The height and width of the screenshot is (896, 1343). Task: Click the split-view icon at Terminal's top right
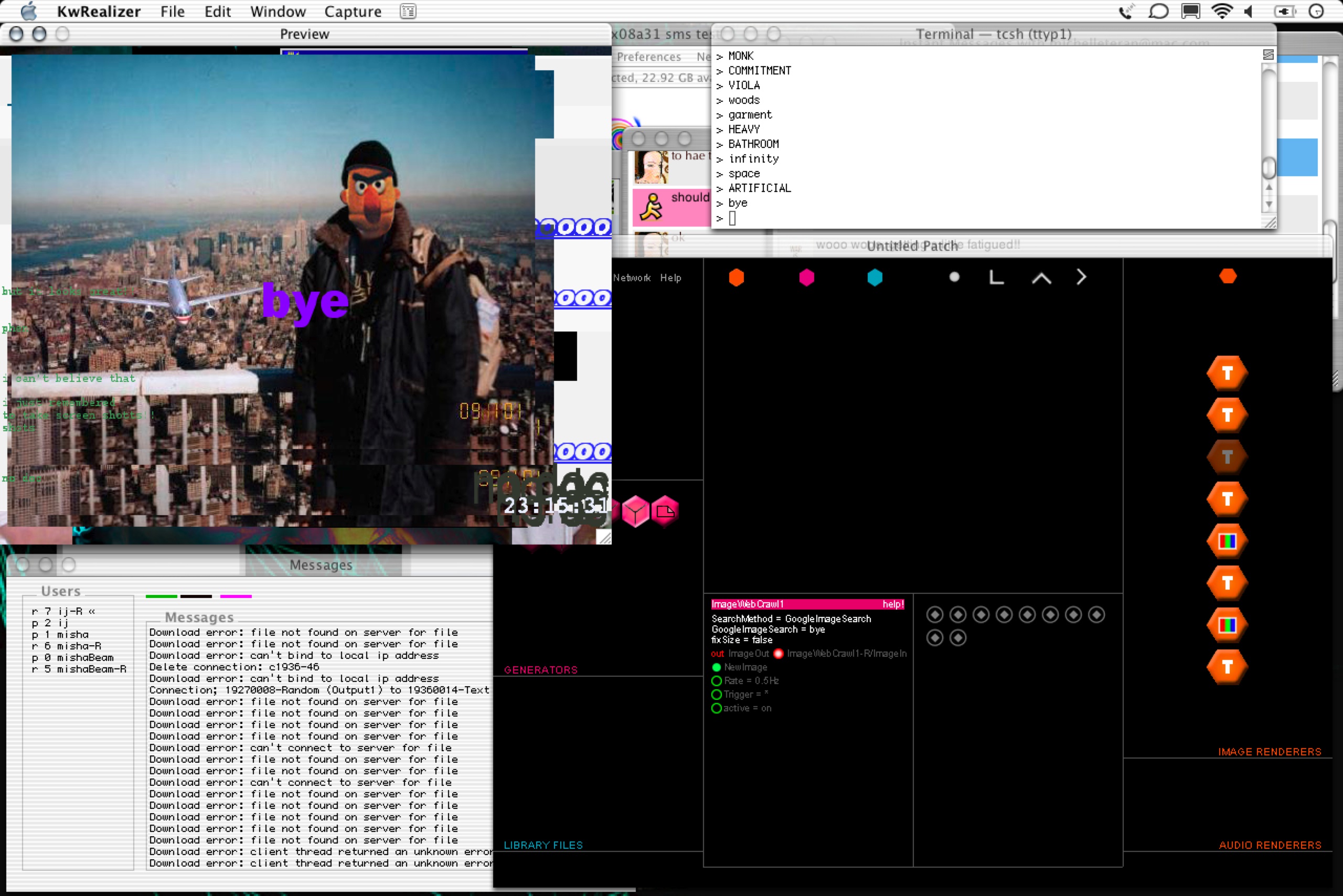[x=1268, y=54]
